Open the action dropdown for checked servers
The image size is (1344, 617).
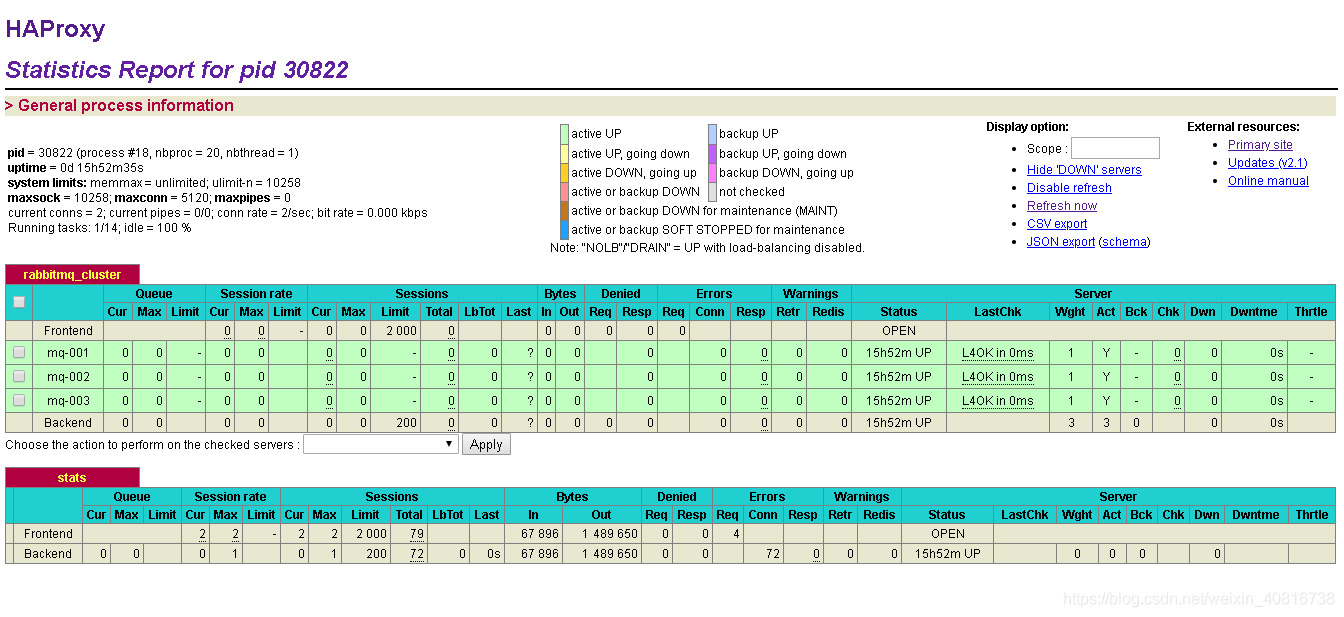pos(381,444)
